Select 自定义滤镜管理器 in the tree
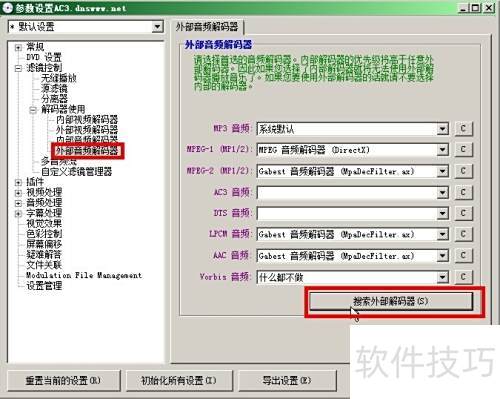 point(76,172)
